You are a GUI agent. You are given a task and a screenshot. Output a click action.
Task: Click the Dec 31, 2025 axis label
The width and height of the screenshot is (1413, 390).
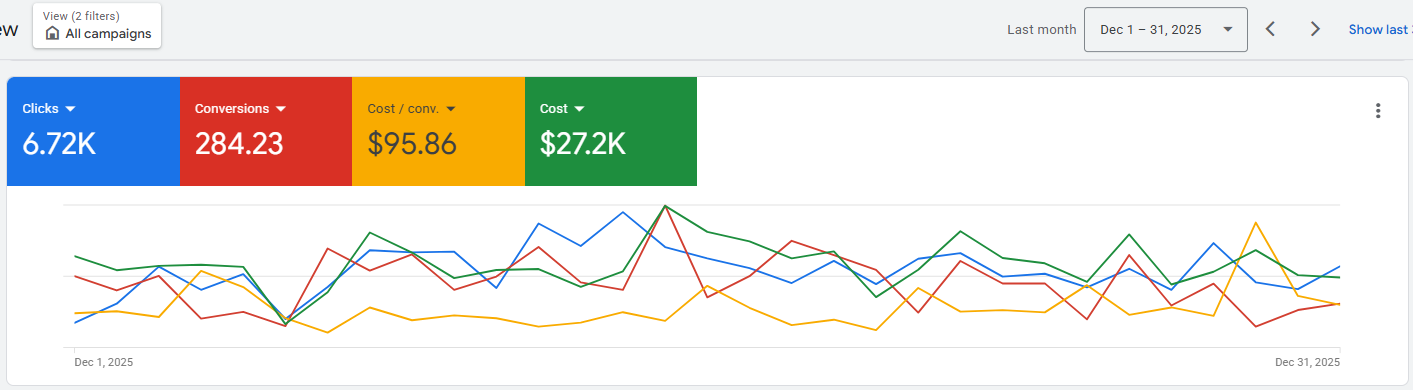pyautogui.click(x=1308, y=362)
